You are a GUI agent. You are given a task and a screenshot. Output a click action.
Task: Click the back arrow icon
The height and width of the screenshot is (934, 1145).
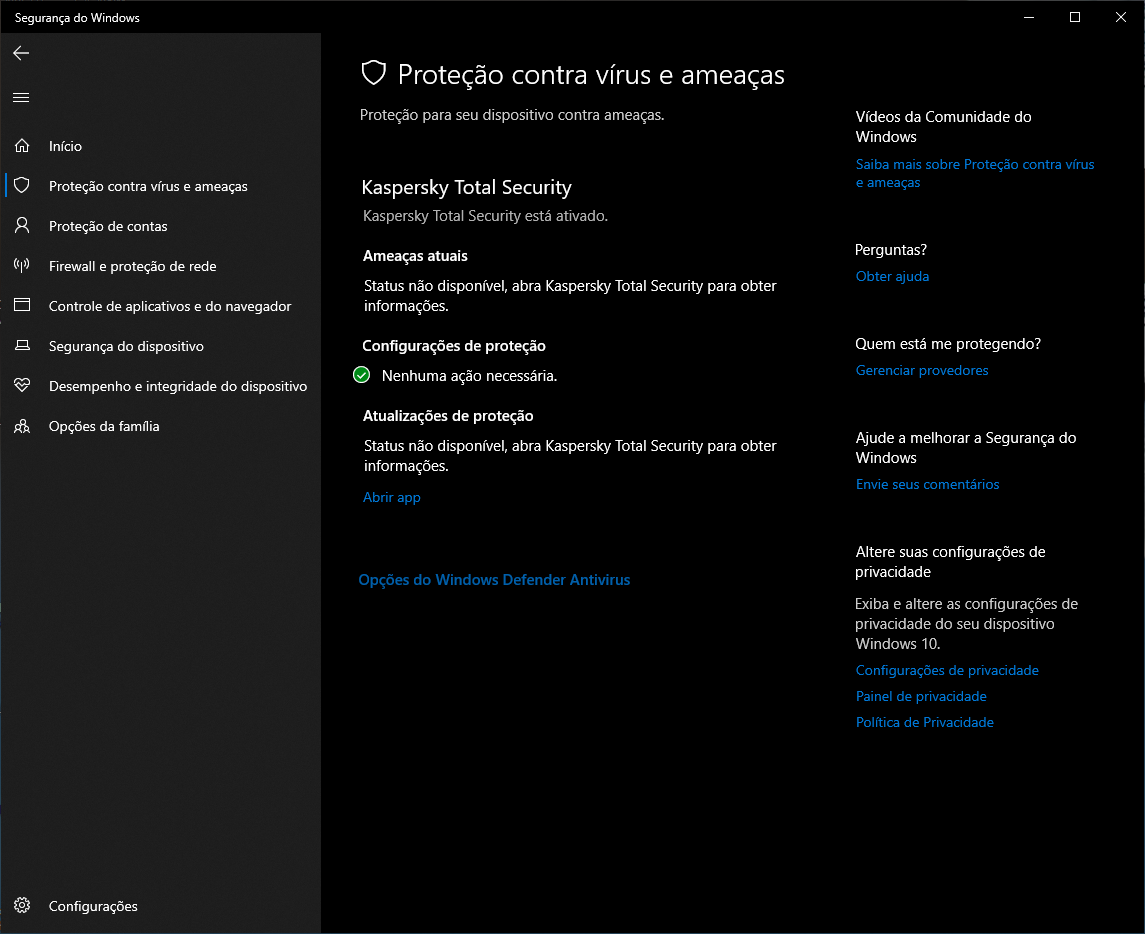coord(21,53)
